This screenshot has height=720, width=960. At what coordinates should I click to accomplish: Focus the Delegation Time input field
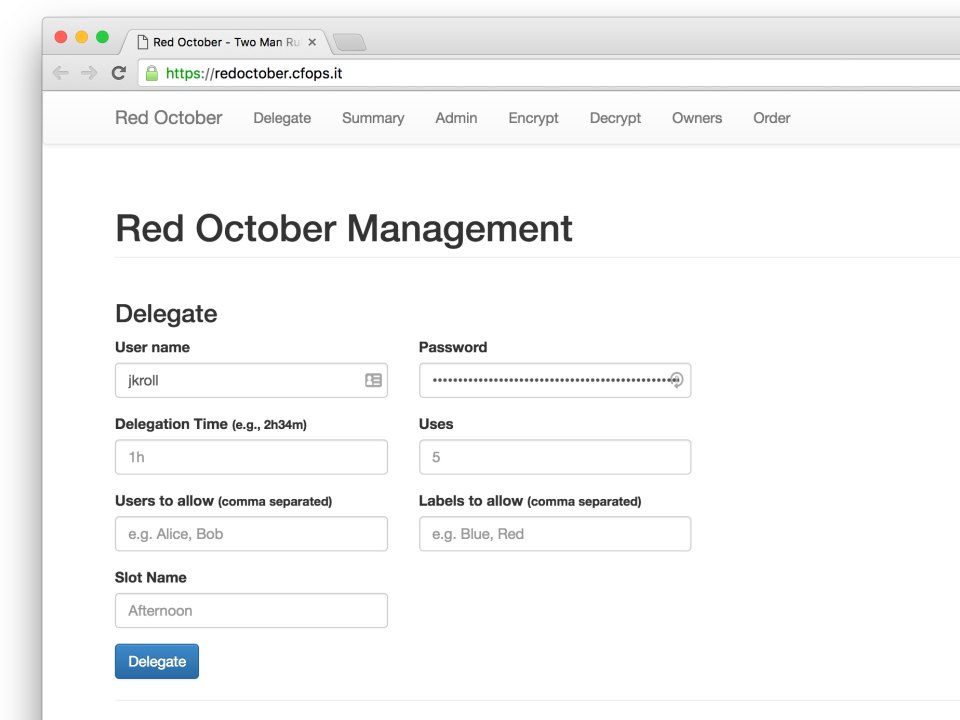[x=251, y=457]
